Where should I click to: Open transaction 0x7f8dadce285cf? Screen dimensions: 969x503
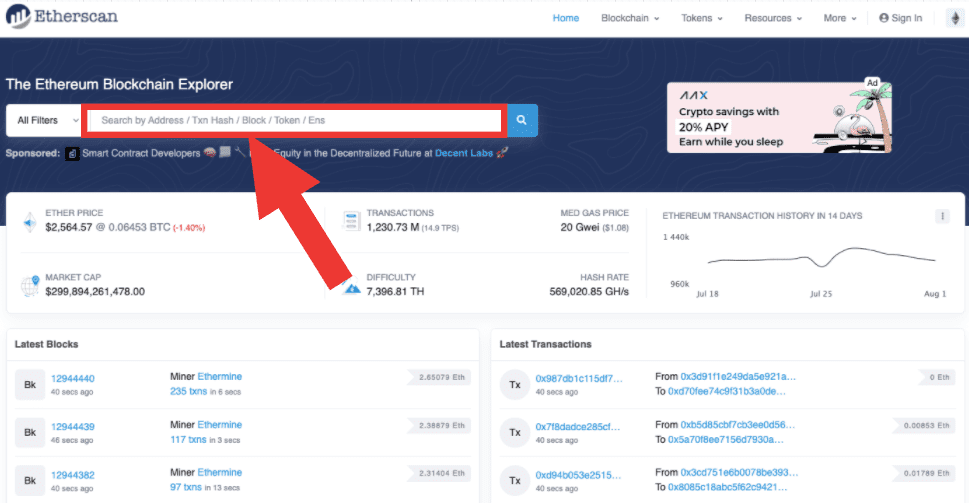click(577, 427)
